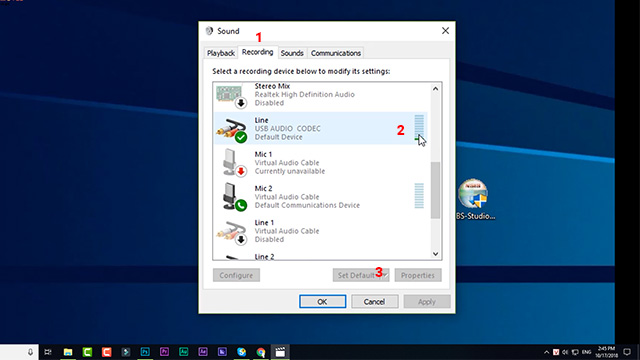Open the Communications tab

pos(336,53)
